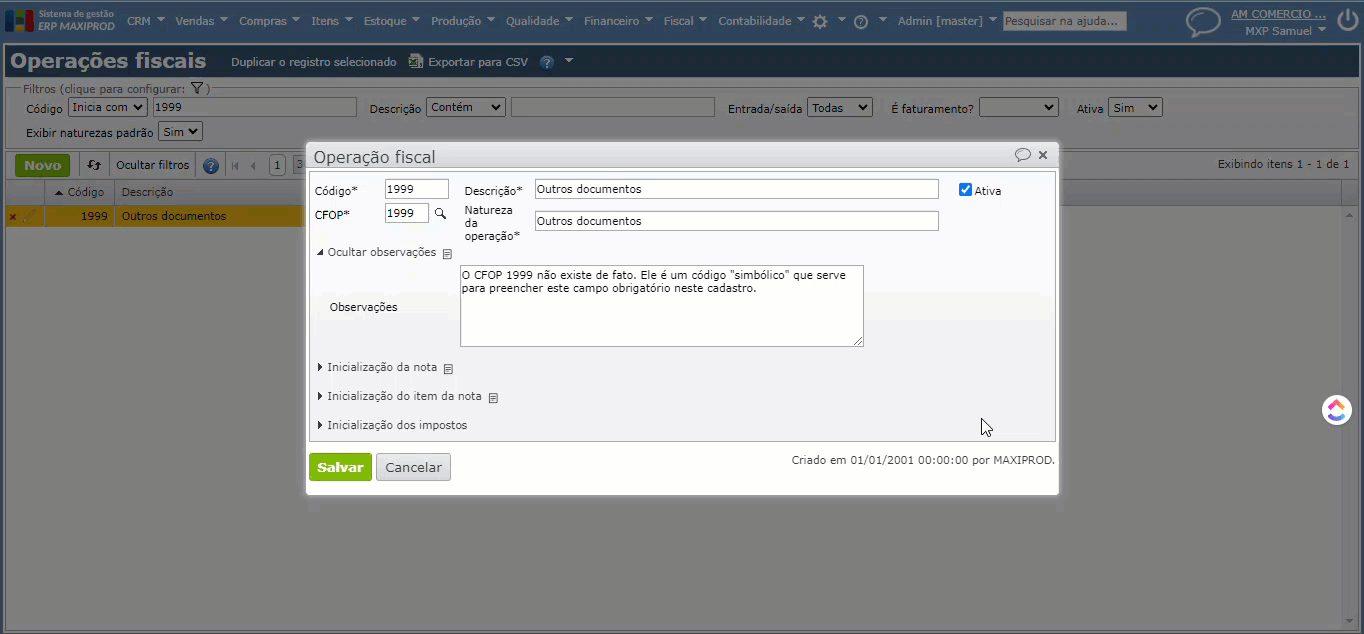Screen dimensions: 1364x634
Task: Expand Inicialização dos impostos section
Action: (x=392, y=425)
